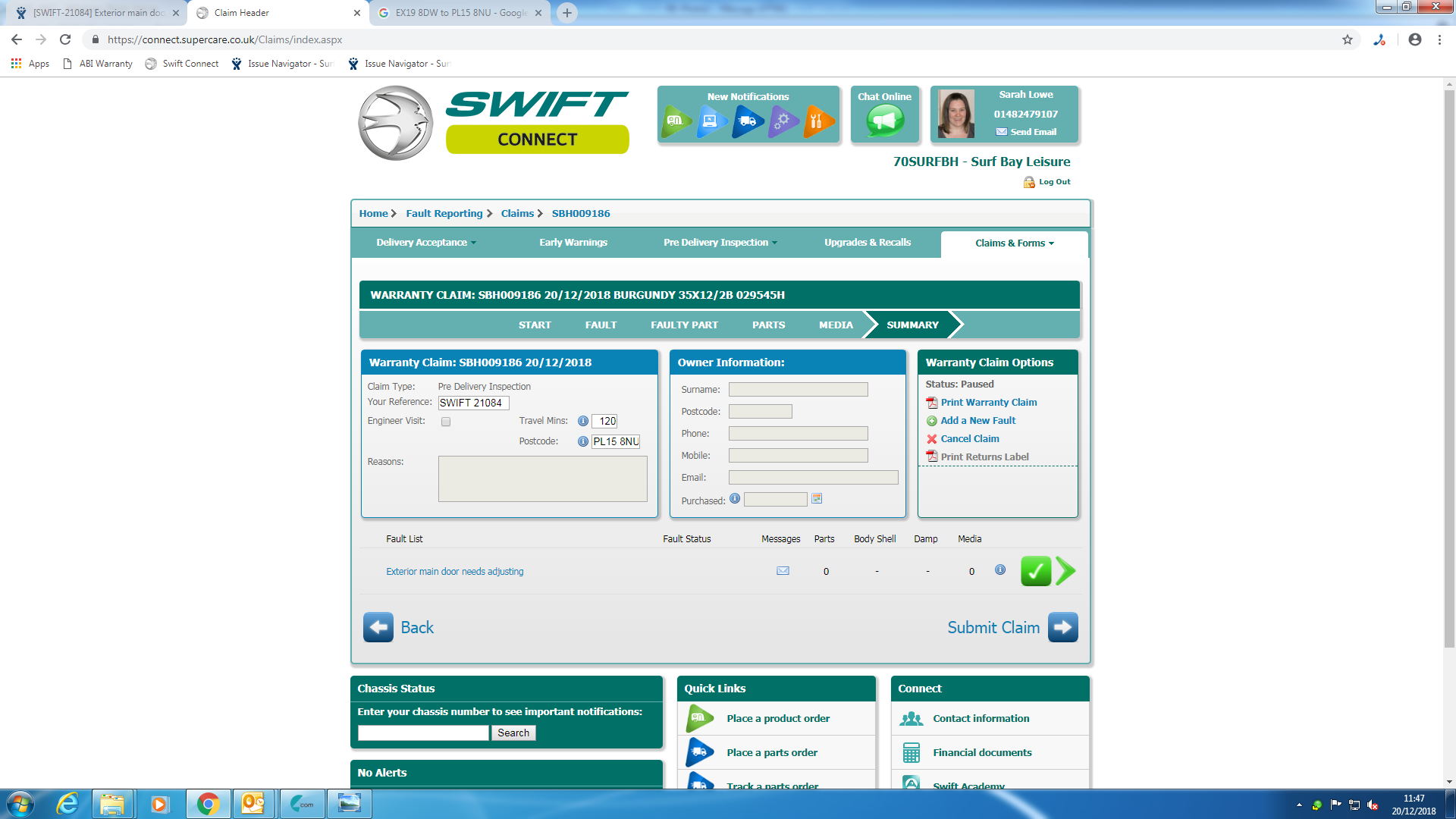This screenshot has height=819, width=1456.
Task: Expand the Pre Delivery Inspection dropdown
Action: (x=720, y=243)
